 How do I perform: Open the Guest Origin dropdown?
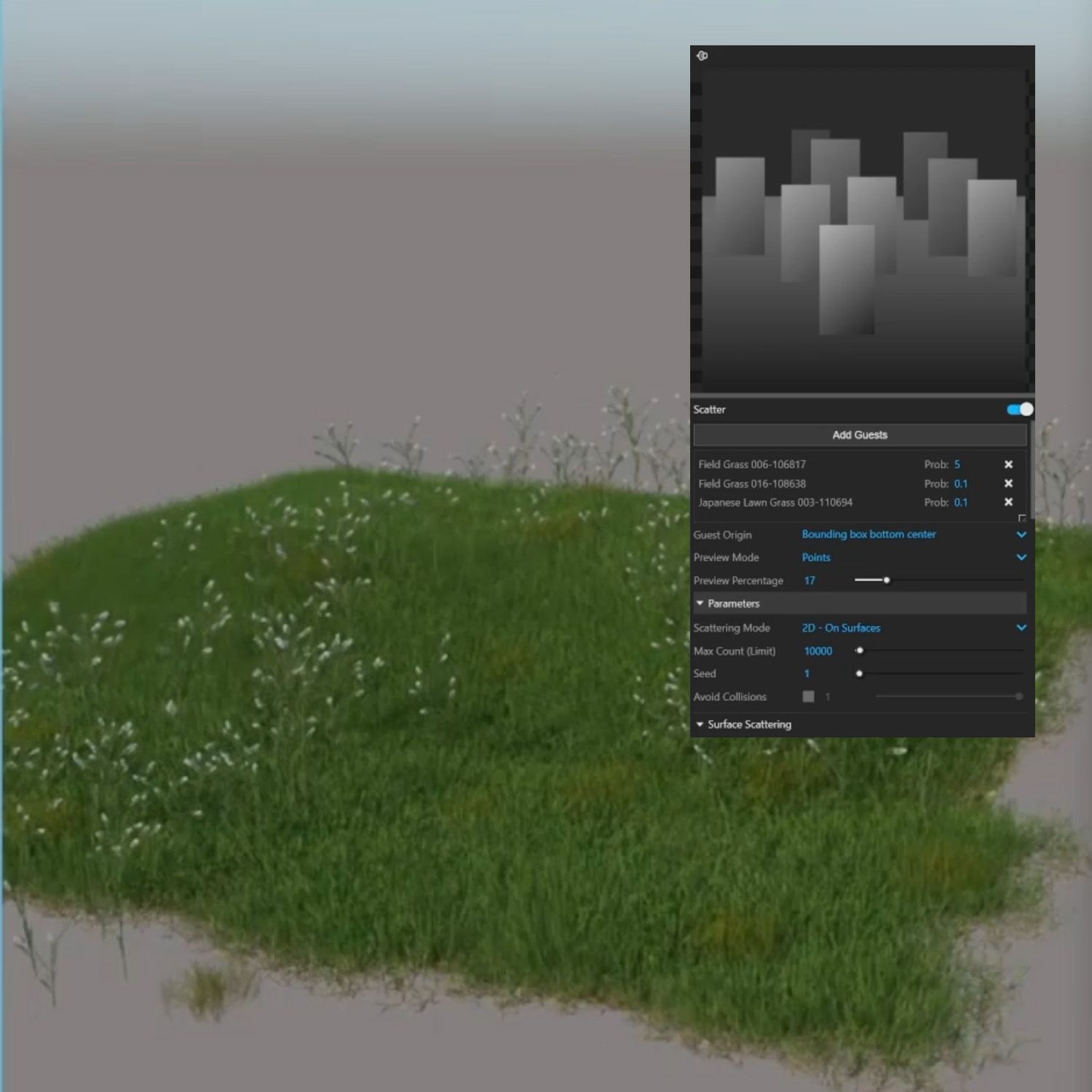point(1021,534)
